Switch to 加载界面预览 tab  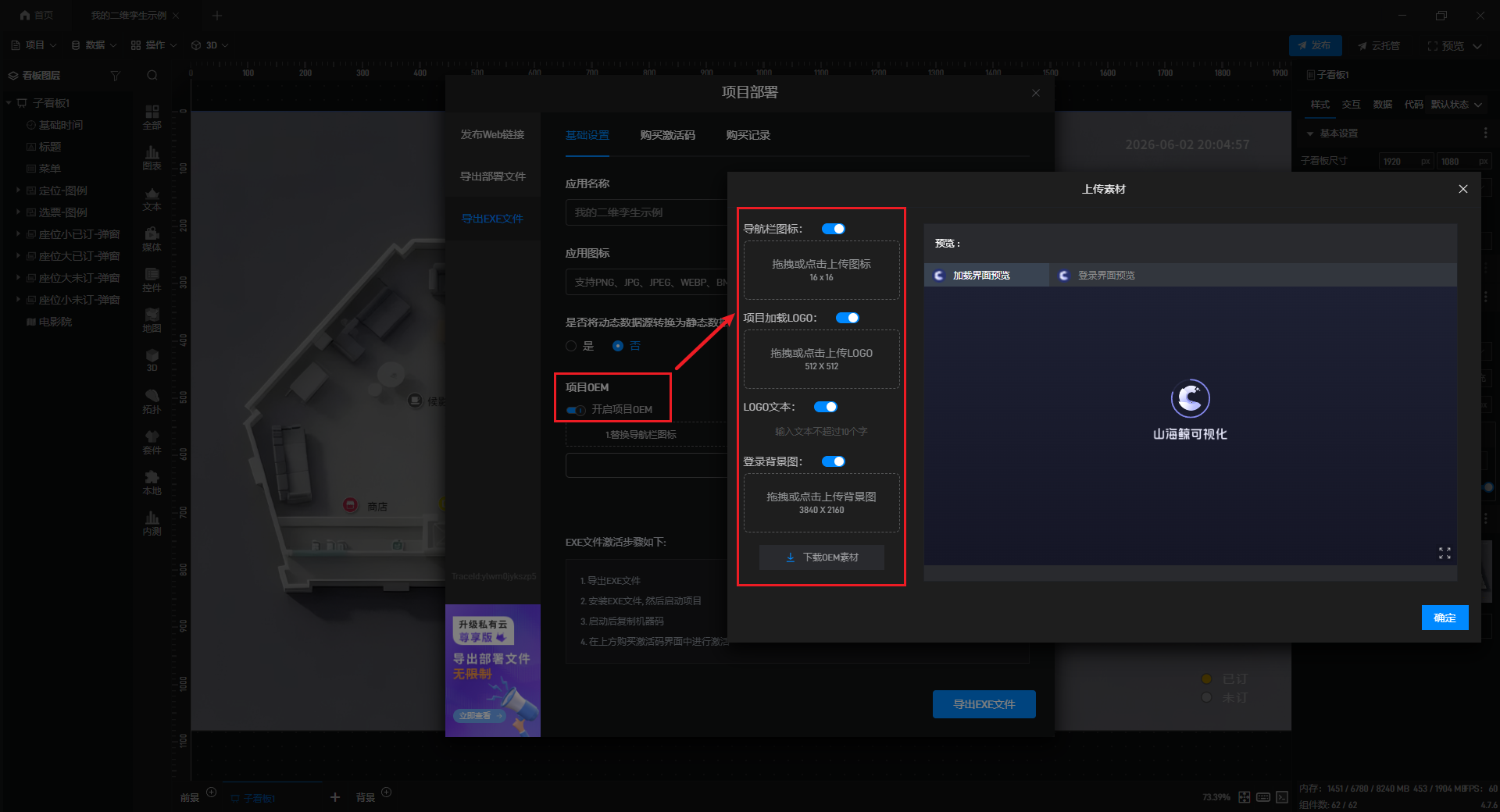click(x=986, y=275)
